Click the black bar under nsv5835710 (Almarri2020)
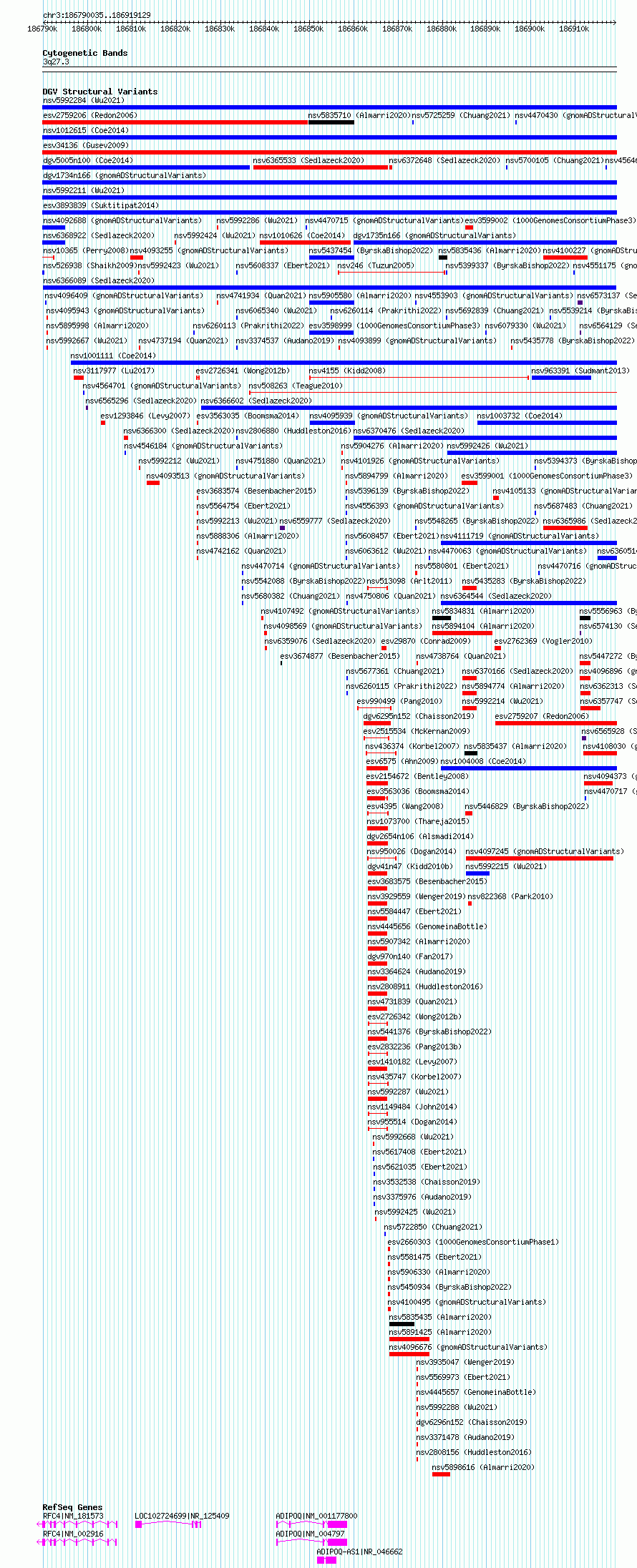The image size is (637, 1568). tap(331, 122)
